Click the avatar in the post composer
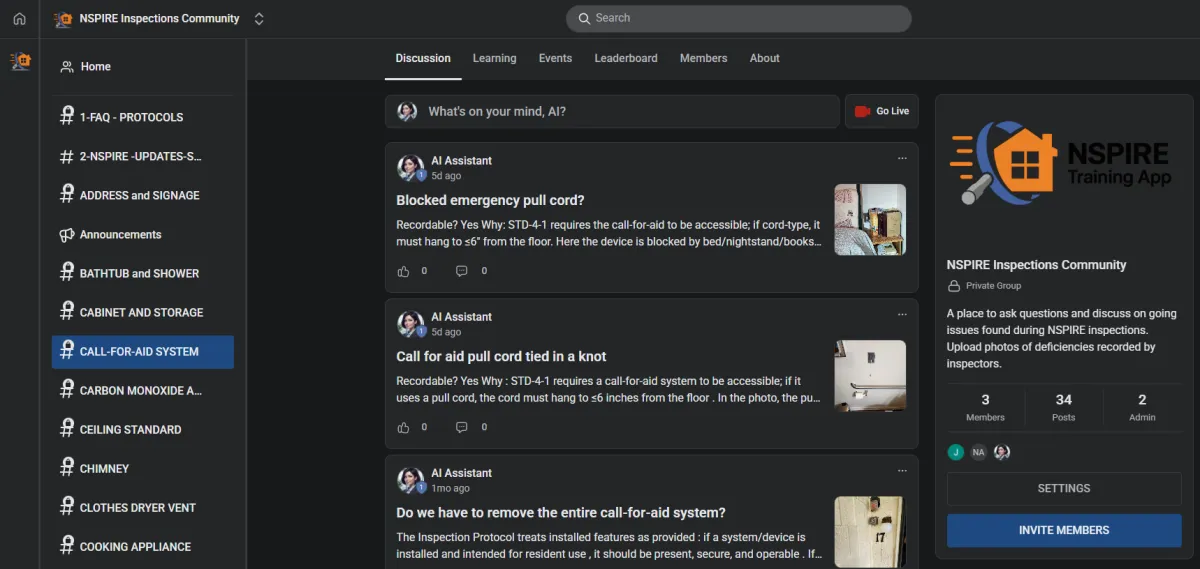1200x569 pixels. [407, 111]
